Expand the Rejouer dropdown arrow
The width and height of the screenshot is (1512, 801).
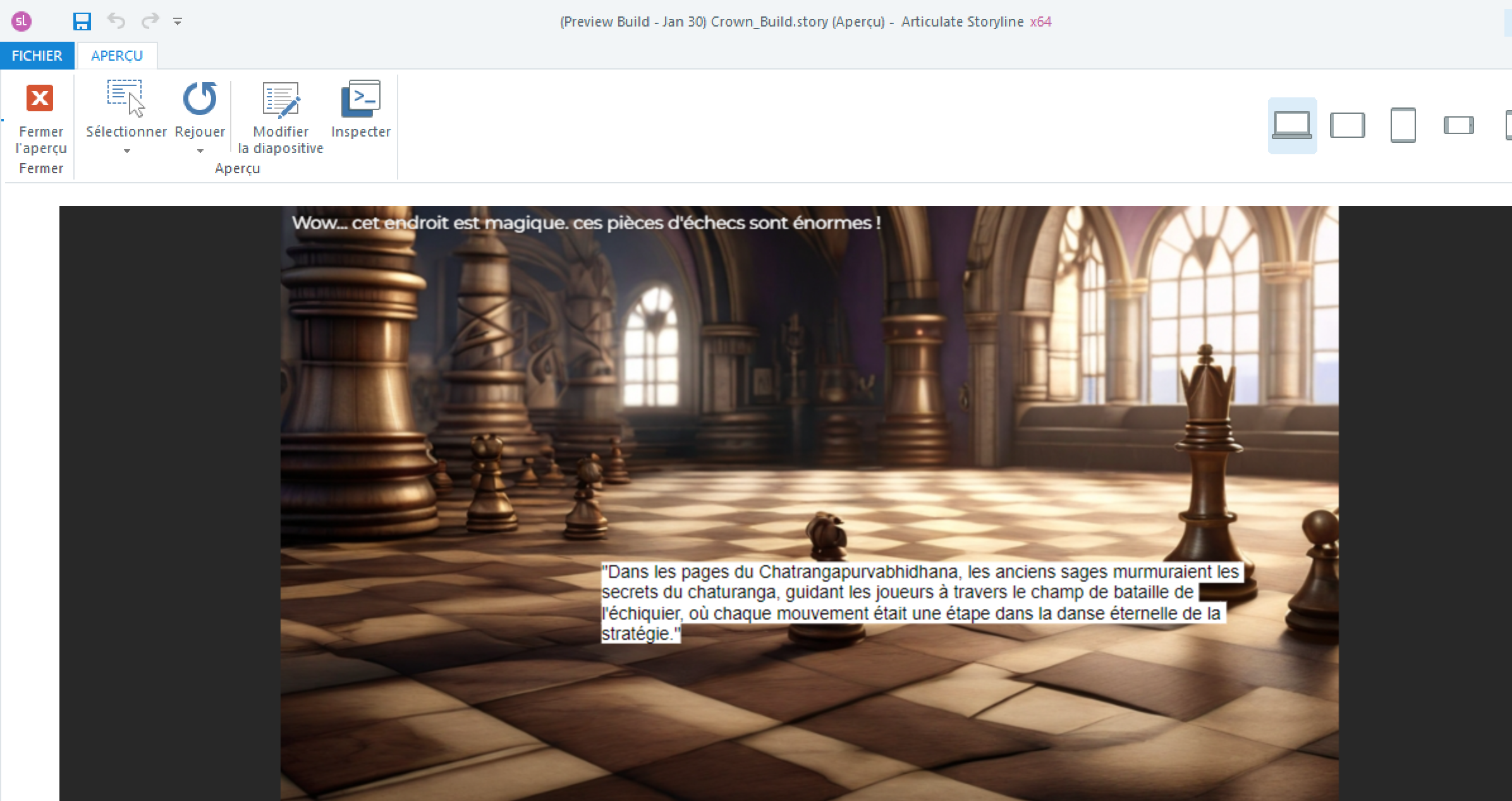point(200,151)
